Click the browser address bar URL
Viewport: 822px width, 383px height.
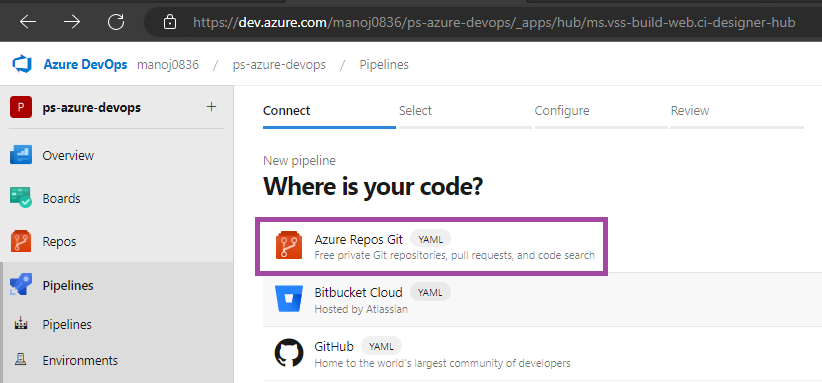click(494, 22)
